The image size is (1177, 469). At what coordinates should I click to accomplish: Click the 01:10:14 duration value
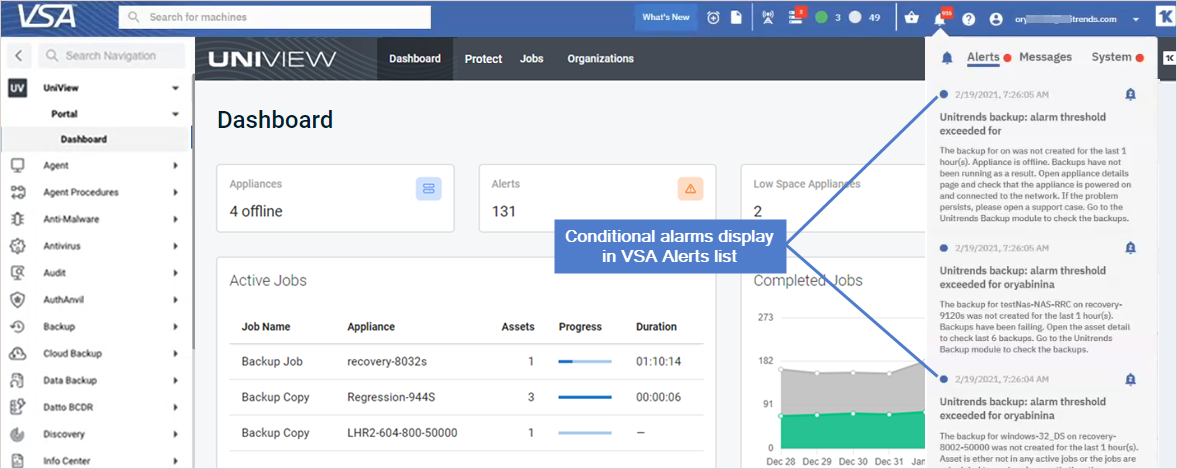click(658, 362)
